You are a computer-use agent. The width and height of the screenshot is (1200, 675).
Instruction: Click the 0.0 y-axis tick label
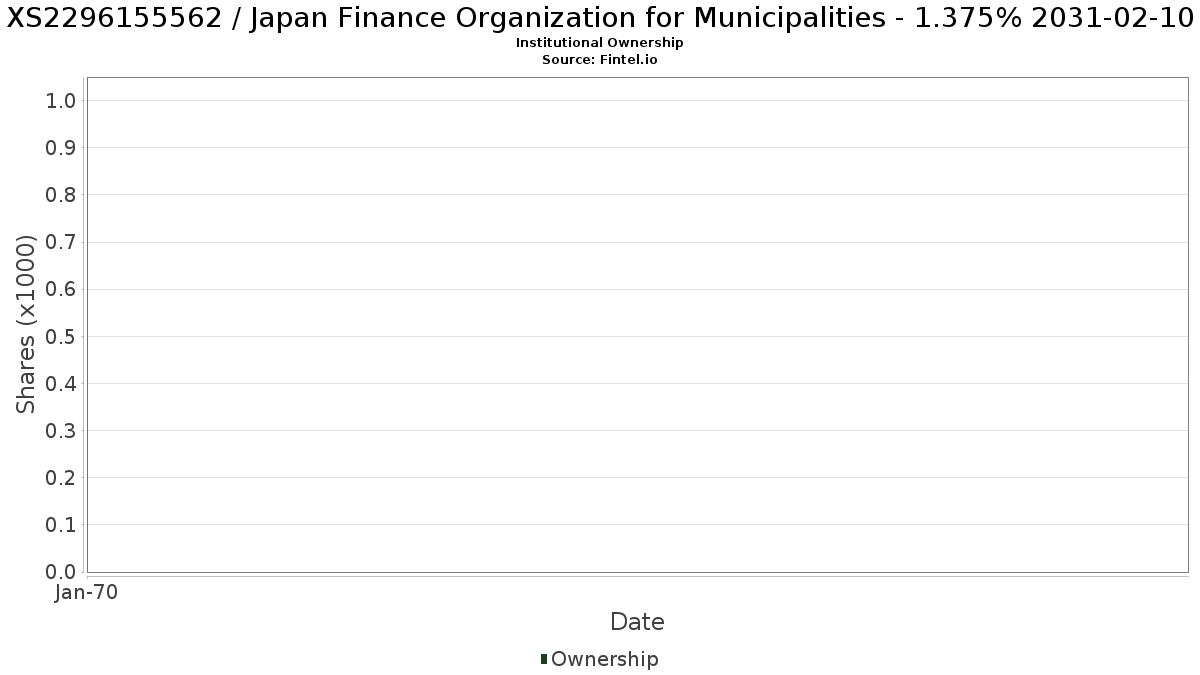61,572
